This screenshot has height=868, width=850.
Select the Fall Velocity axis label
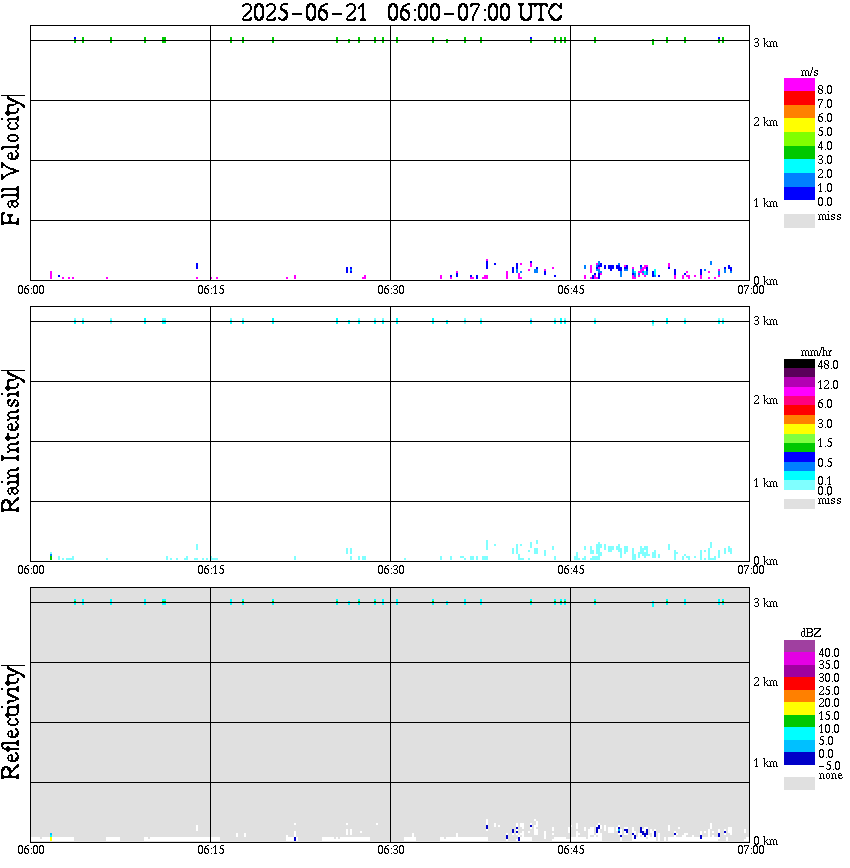tap(12, 160)
